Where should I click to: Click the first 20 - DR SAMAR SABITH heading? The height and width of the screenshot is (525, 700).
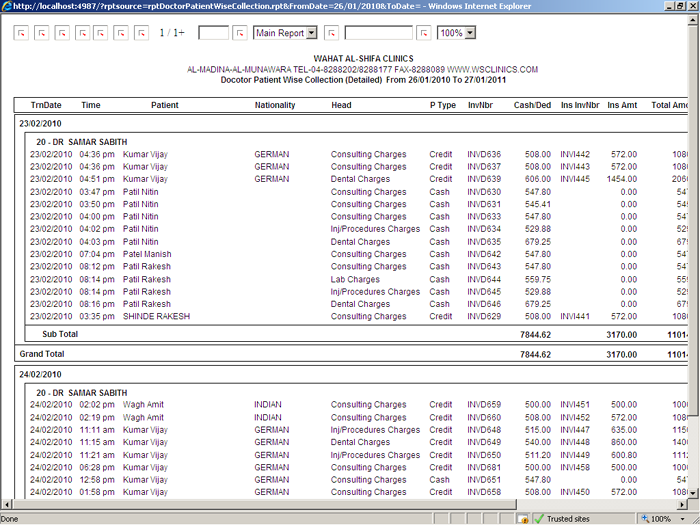tap(82, 142)
